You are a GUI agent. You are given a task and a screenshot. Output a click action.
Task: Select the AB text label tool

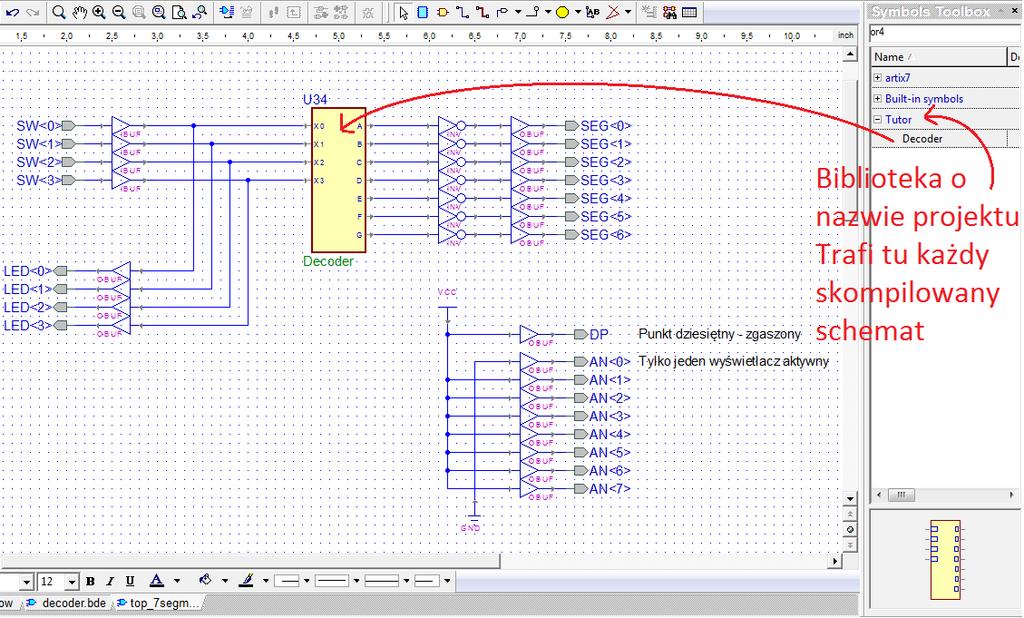(x=593, y=12)
